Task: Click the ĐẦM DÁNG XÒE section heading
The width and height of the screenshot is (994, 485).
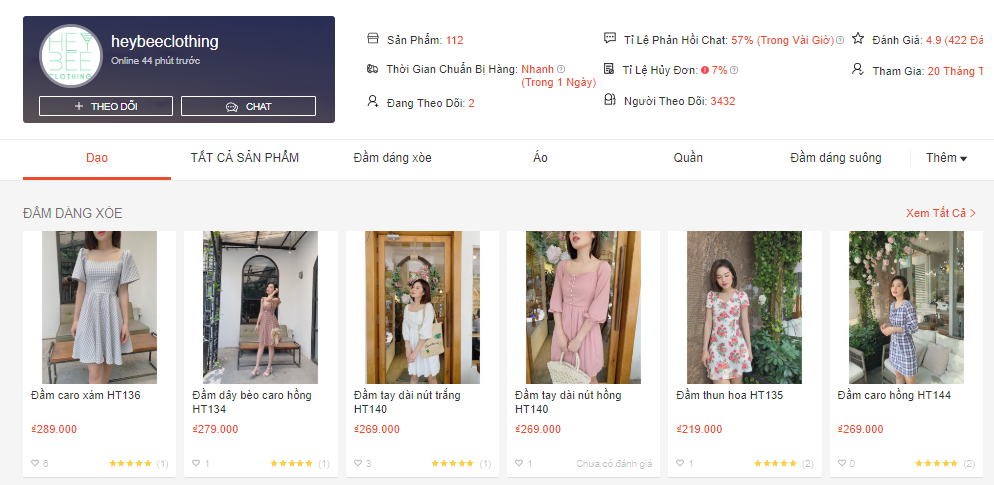Action: point(73,214)
